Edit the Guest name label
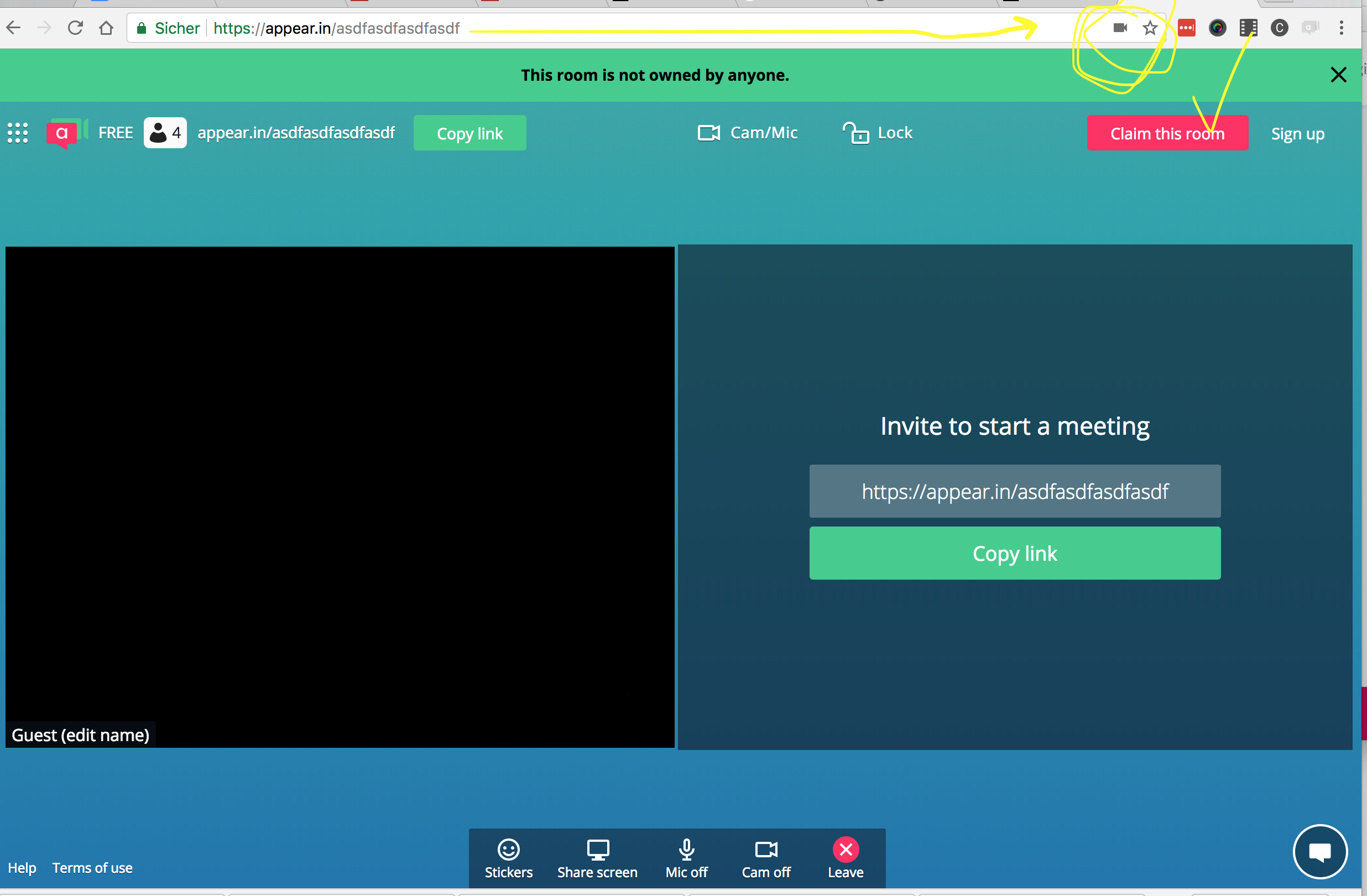The height and width of the screenshot is (896, 1367). [x=80, y=735]
